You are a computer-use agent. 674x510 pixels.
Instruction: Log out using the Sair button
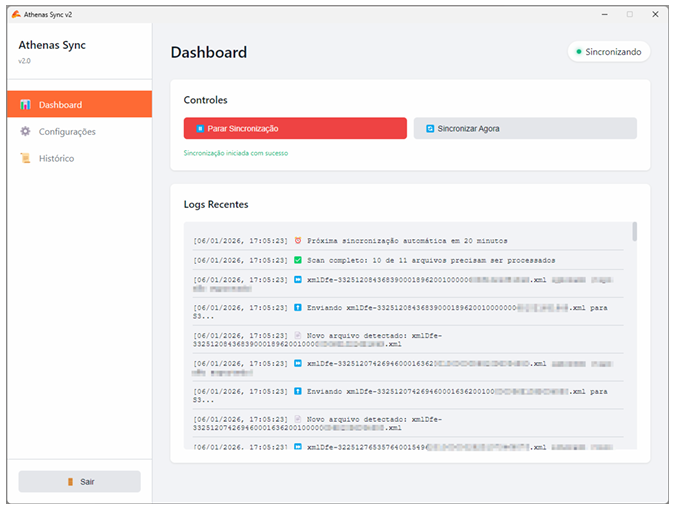(x=79, y=482)
